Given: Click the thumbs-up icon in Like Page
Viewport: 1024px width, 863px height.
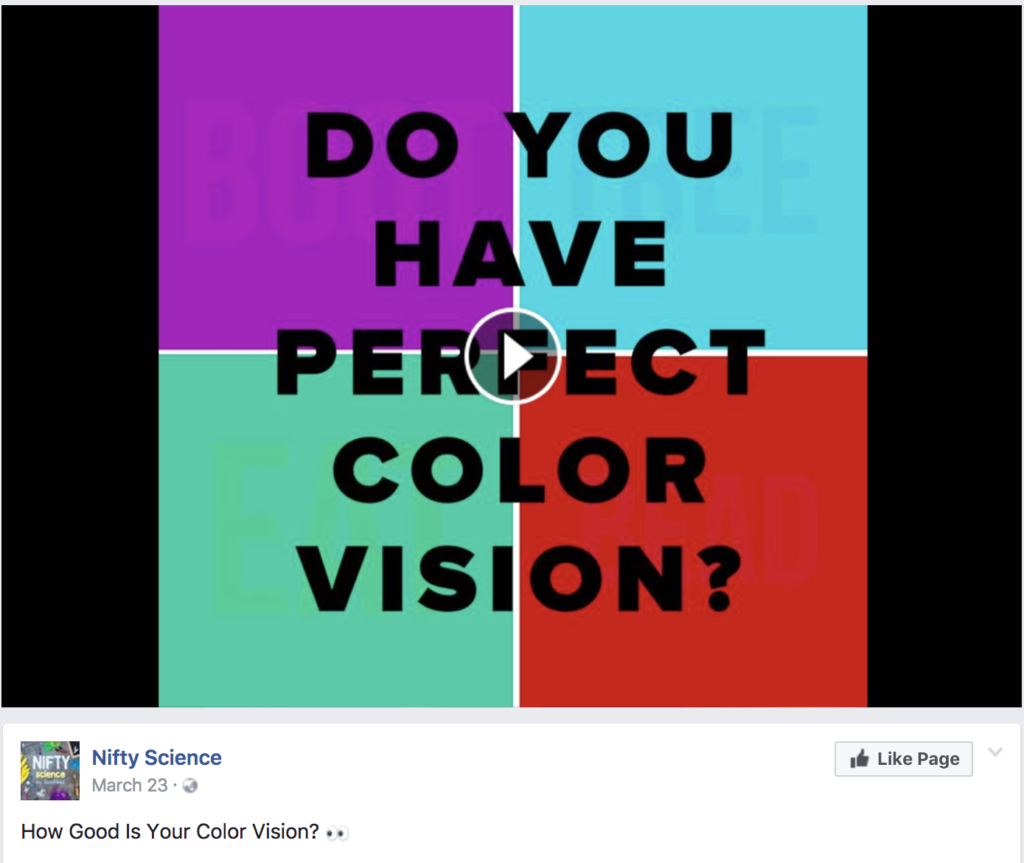Looking at the screenshot, I should pyautogui.click(x=859, y=758).
